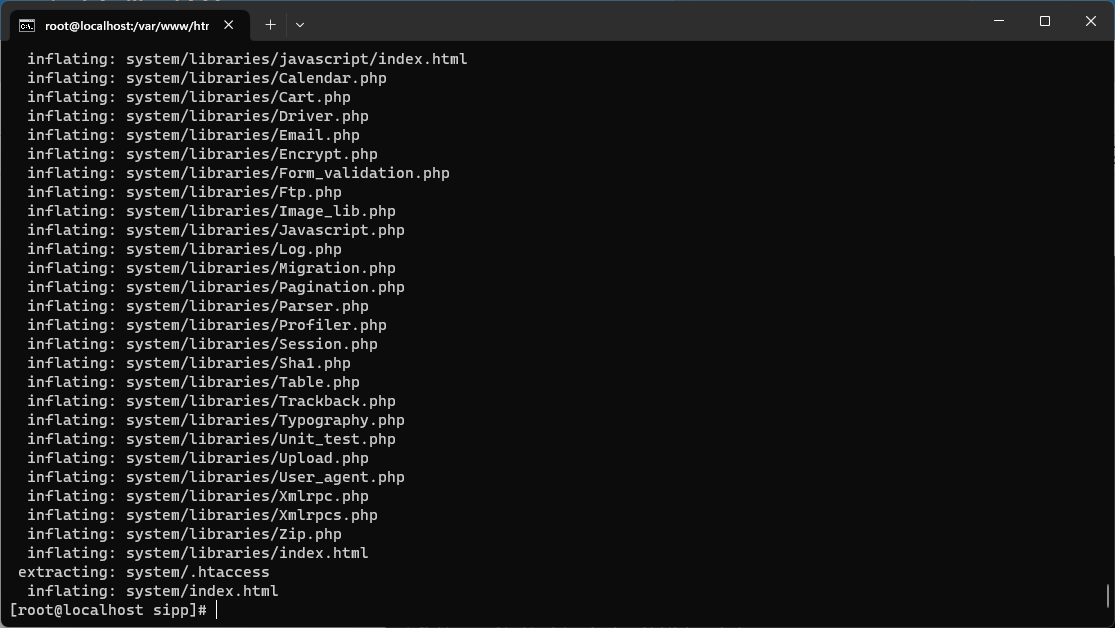Click the Calendar.php output line
This screenshot has width=1115, height=628.
[207, 78]
